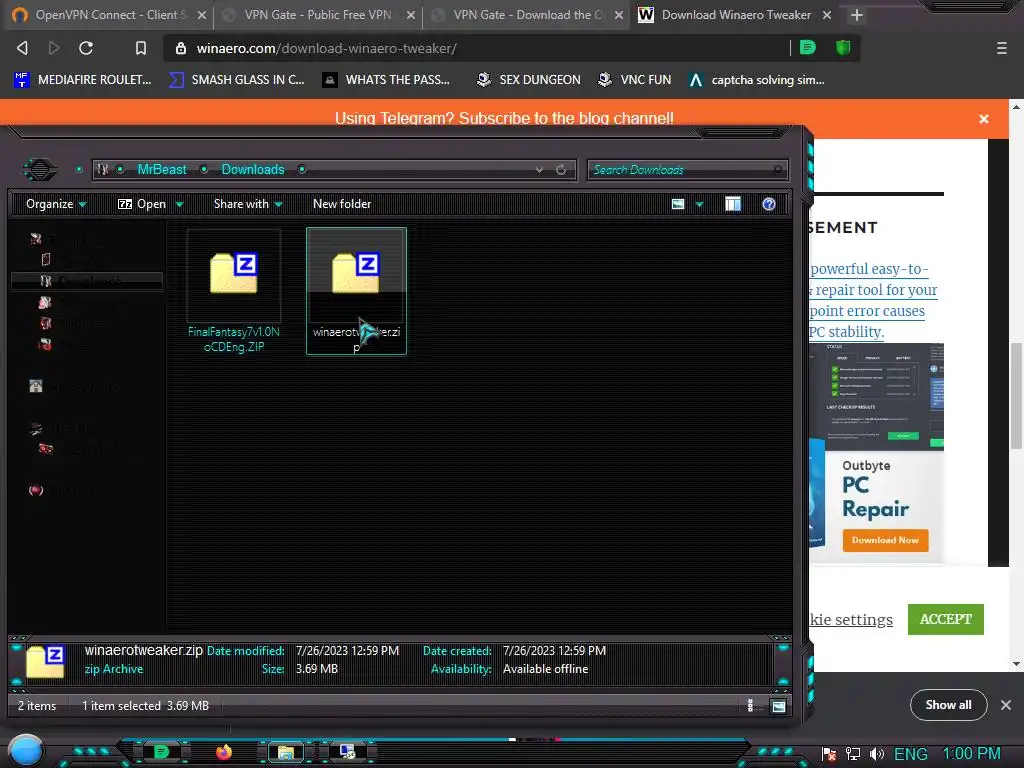Click Open with 7-Zip button
Screen dimensions: 1024x768
tap(142, 204)
